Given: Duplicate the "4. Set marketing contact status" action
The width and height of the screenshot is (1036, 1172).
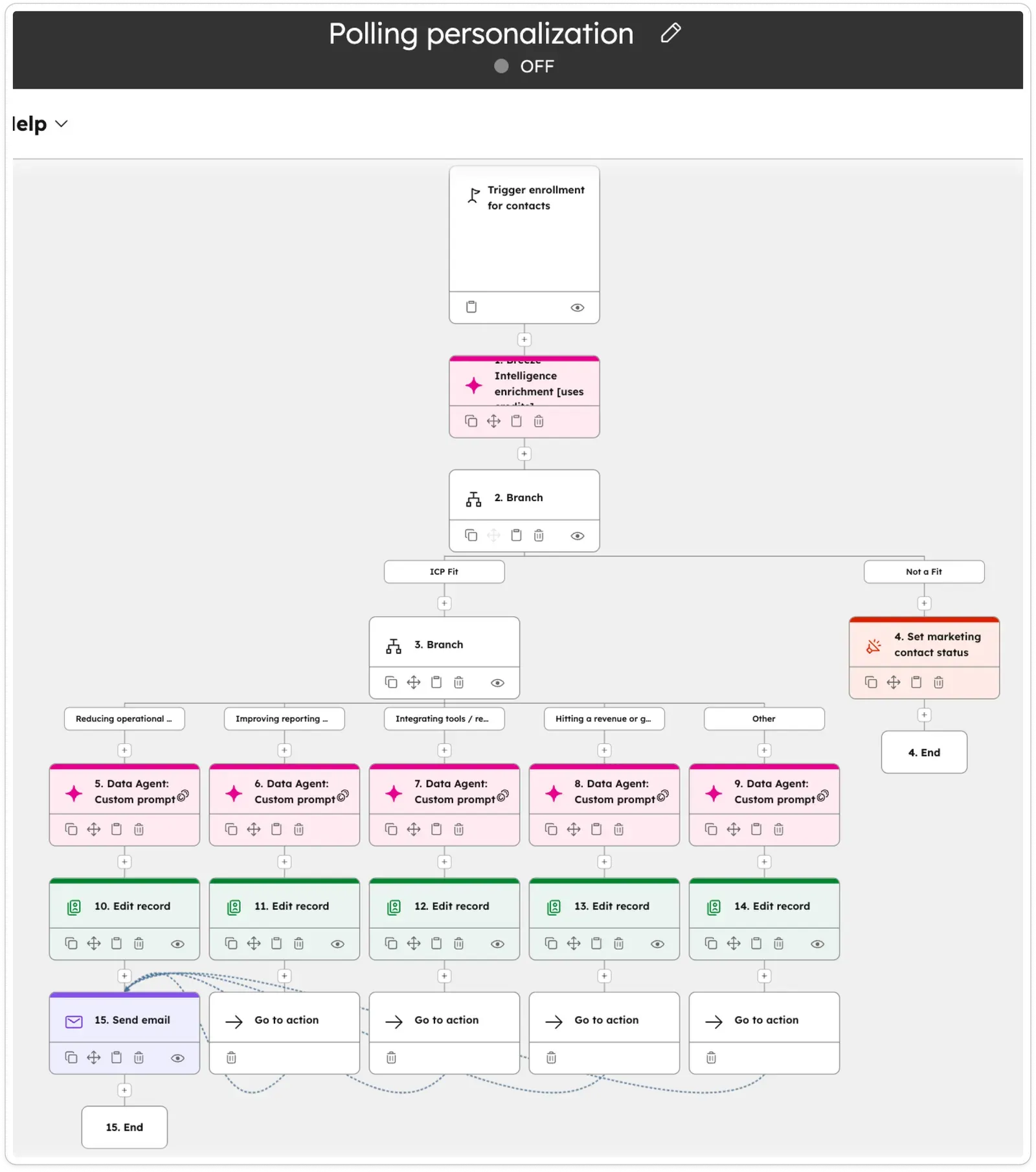Looking at the screenshot, I should 871,682.
